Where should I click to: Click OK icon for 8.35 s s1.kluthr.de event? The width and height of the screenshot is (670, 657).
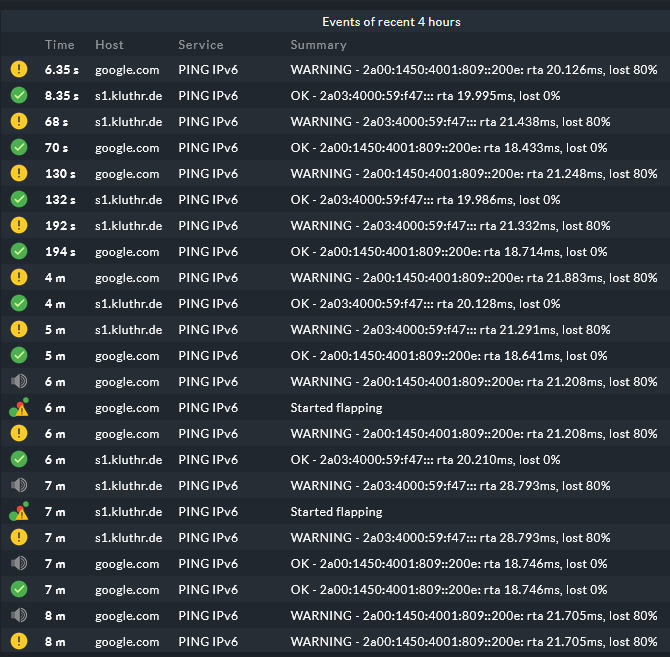(19, 95)
